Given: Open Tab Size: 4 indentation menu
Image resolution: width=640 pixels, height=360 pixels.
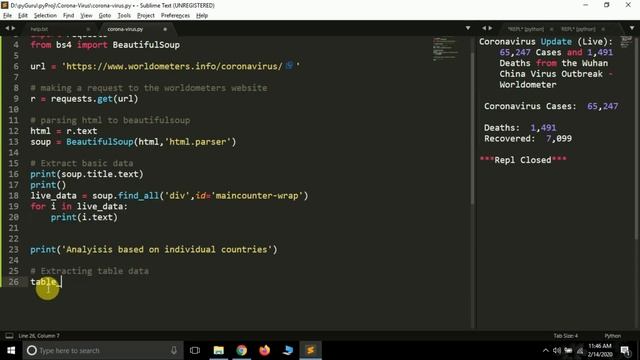Looking at the screenshot, I should pos(565,336).
